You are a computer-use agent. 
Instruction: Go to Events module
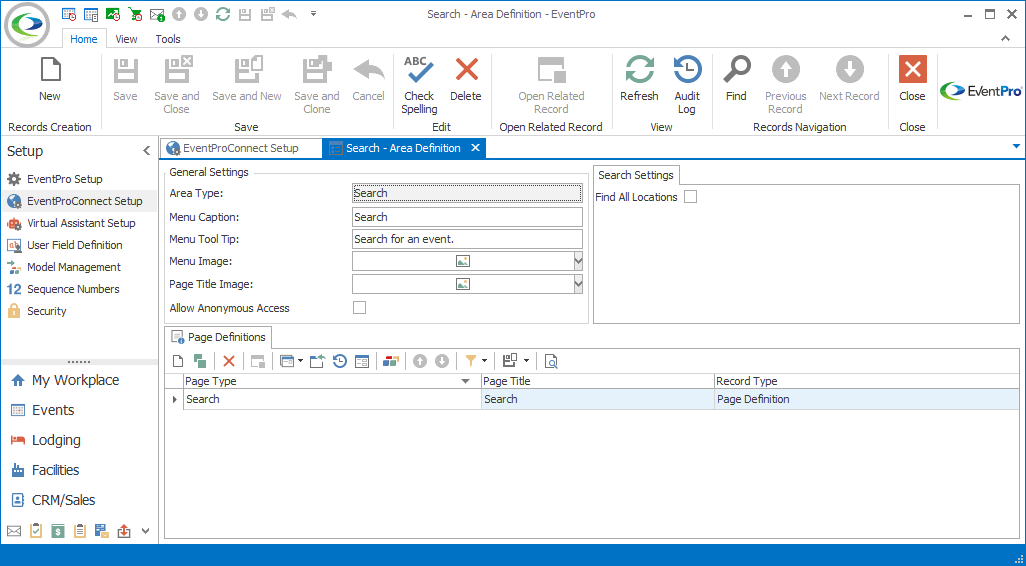coord(53,410)
